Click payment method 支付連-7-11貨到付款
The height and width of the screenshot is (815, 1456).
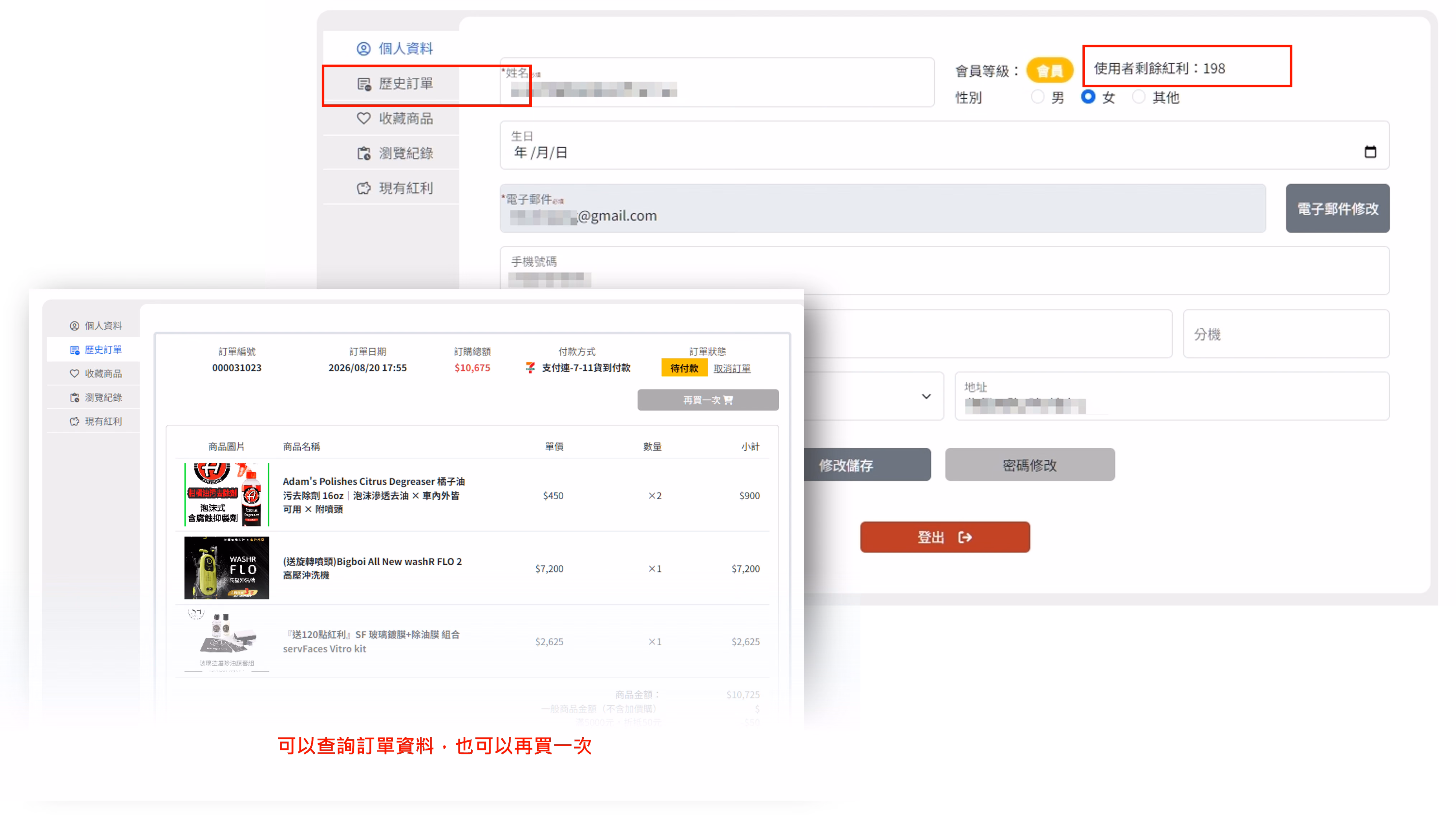[x=586, y=368]
